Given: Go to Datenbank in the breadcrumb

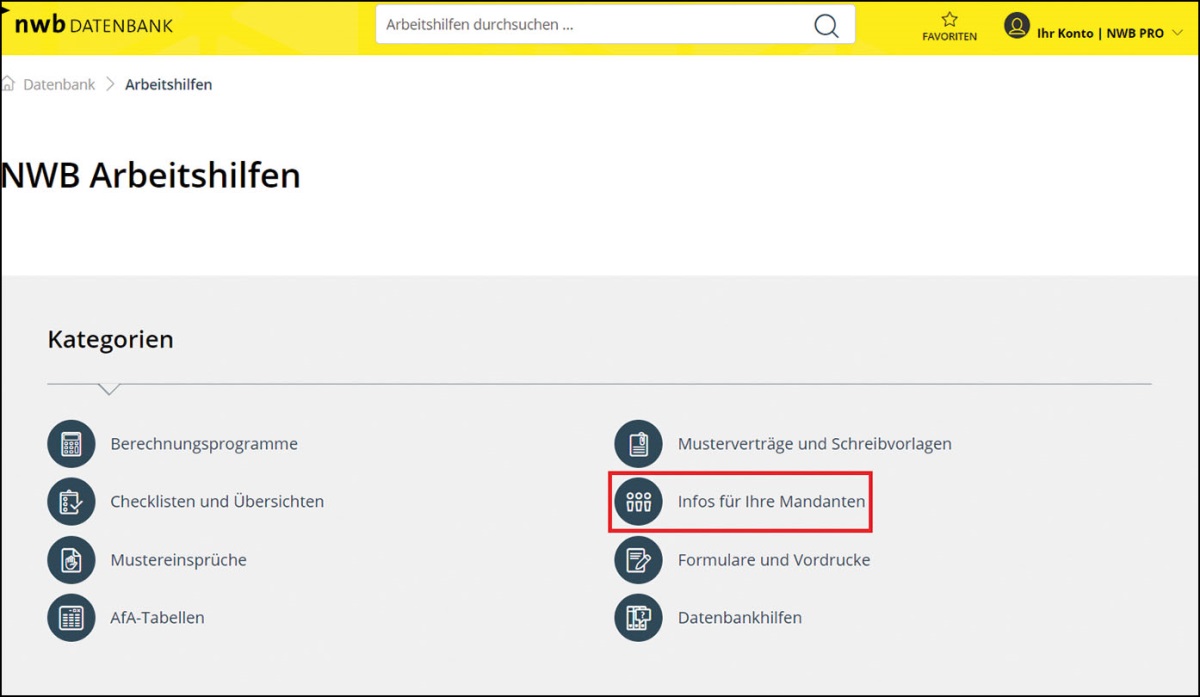Looking at the screenshot, I should (x=59, y=85).
